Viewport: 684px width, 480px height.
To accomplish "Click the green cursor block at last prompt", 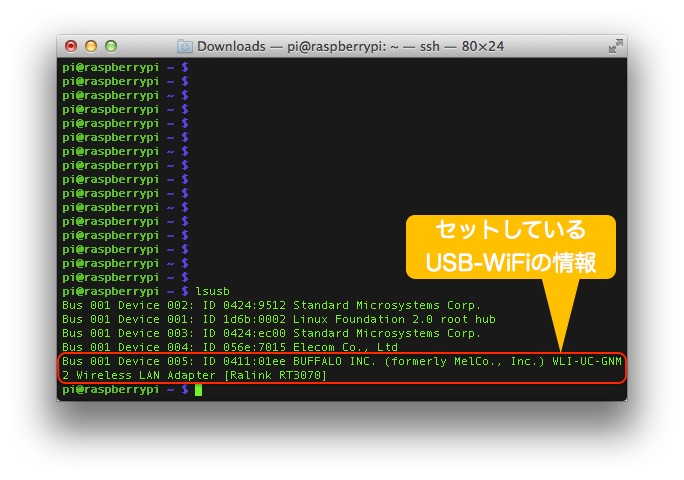I will coord(198,389).
